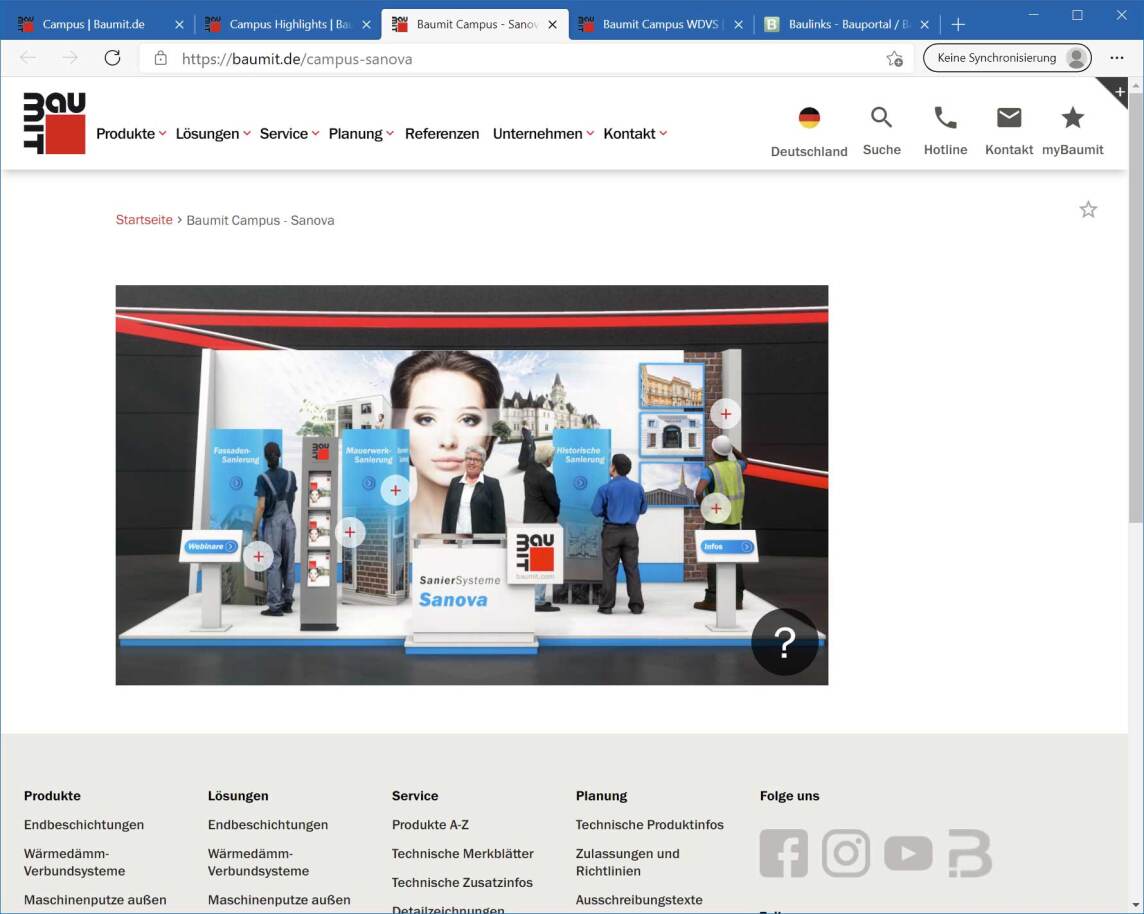Open the Deutschland country flag selector
Screen dimensions: 1144x914
tap(809, 117)
